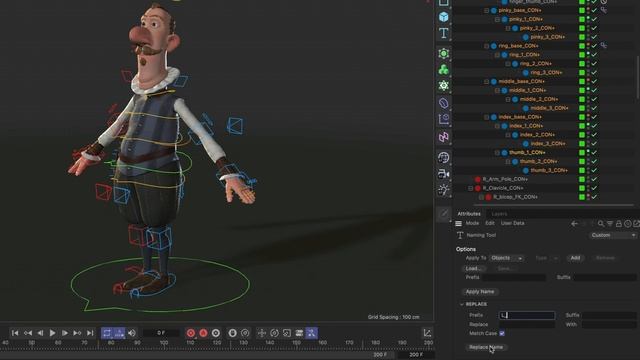Collapse the REPLACE section chevron
Viewport: 640px width, 360px height.
click(x=462, y=304)
